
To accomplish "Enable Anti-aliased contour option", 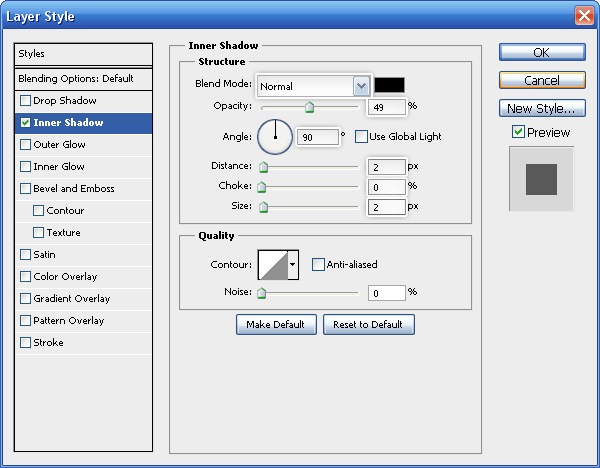I will 318,265.
